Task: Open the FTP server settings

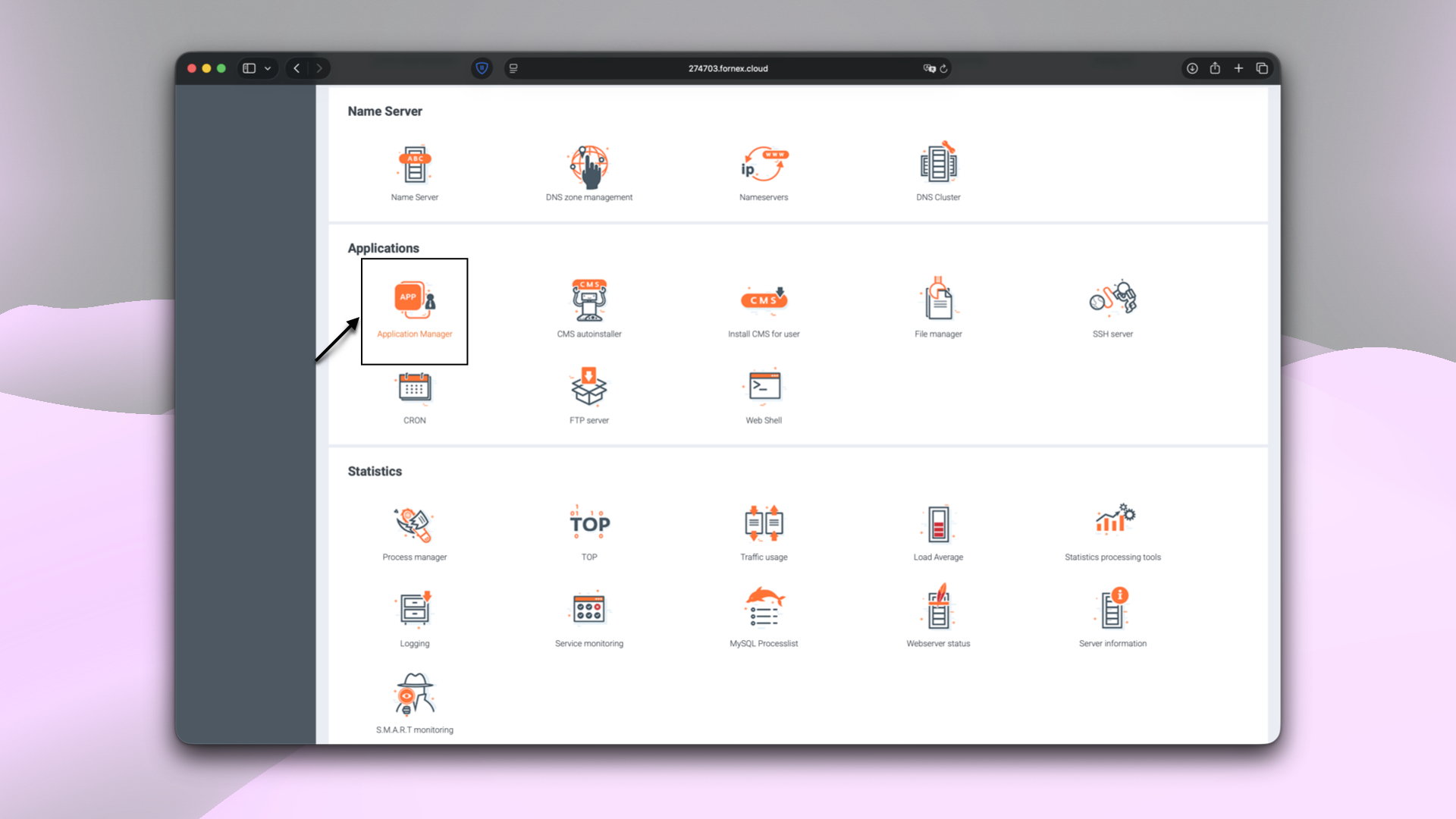Action: click(x=589, y=393)
